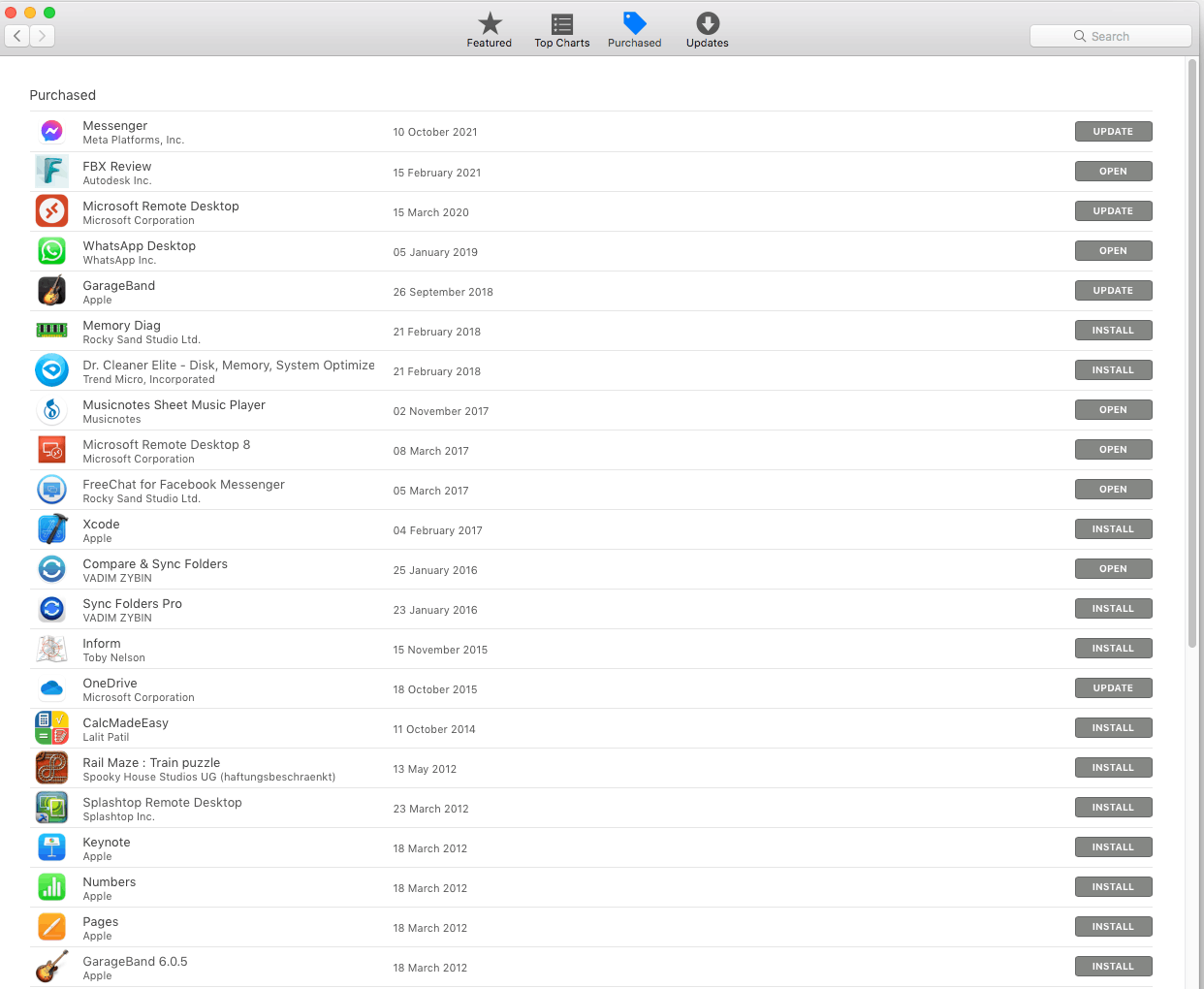Install Memory Diag
1204x989 pixels.
click(x=1113, y=330)
